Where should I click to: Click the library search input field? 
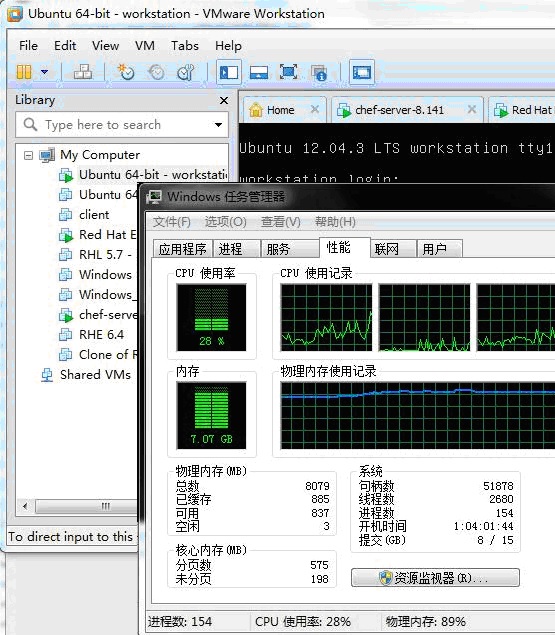point(122,125)
